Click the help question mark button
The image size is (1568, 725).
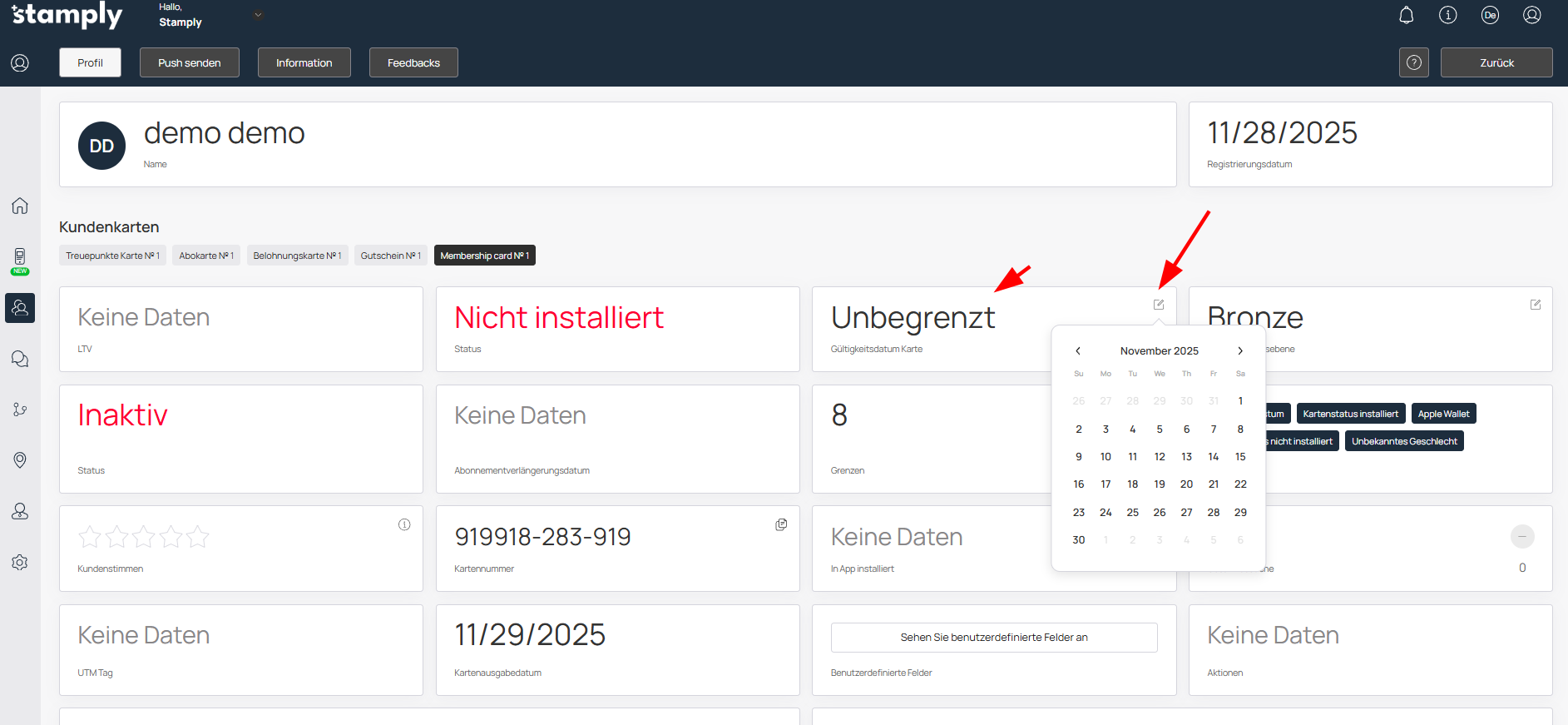tap(1413, 62)
